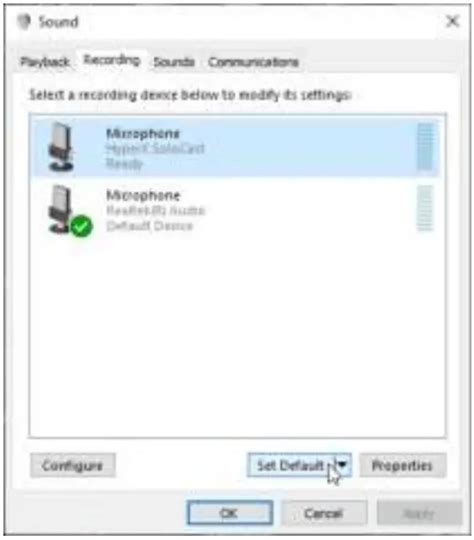Image resolution: width=474 pixels, height=540 pixels.
Task: Select the HyperX microphone device icon
Action: [61, 147]
